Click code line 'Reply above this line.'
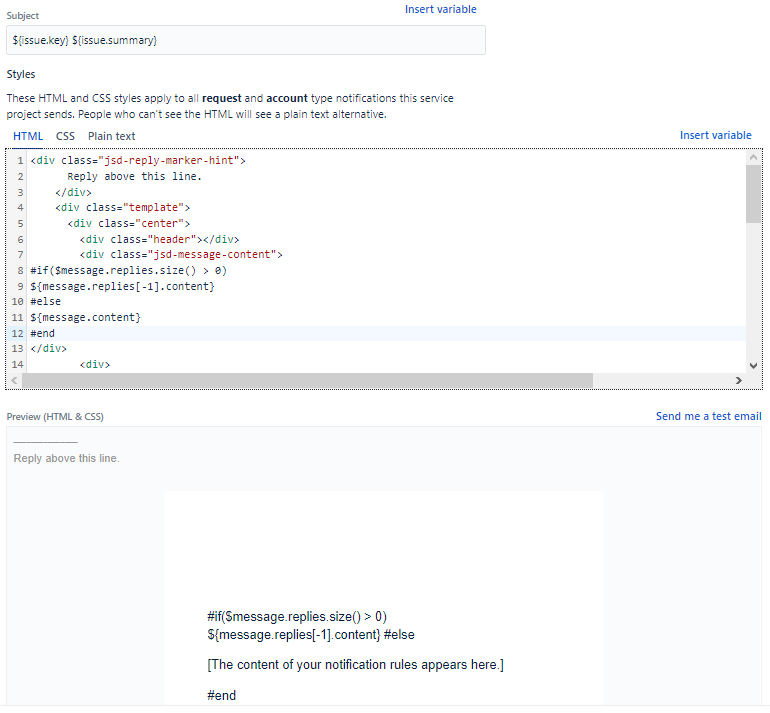 point(135,176)
